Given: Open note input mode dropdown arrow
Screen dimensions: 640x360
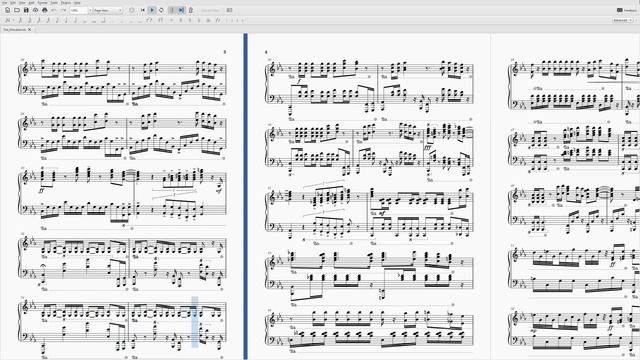Looking at the screenshot, I should pos(13,20).
